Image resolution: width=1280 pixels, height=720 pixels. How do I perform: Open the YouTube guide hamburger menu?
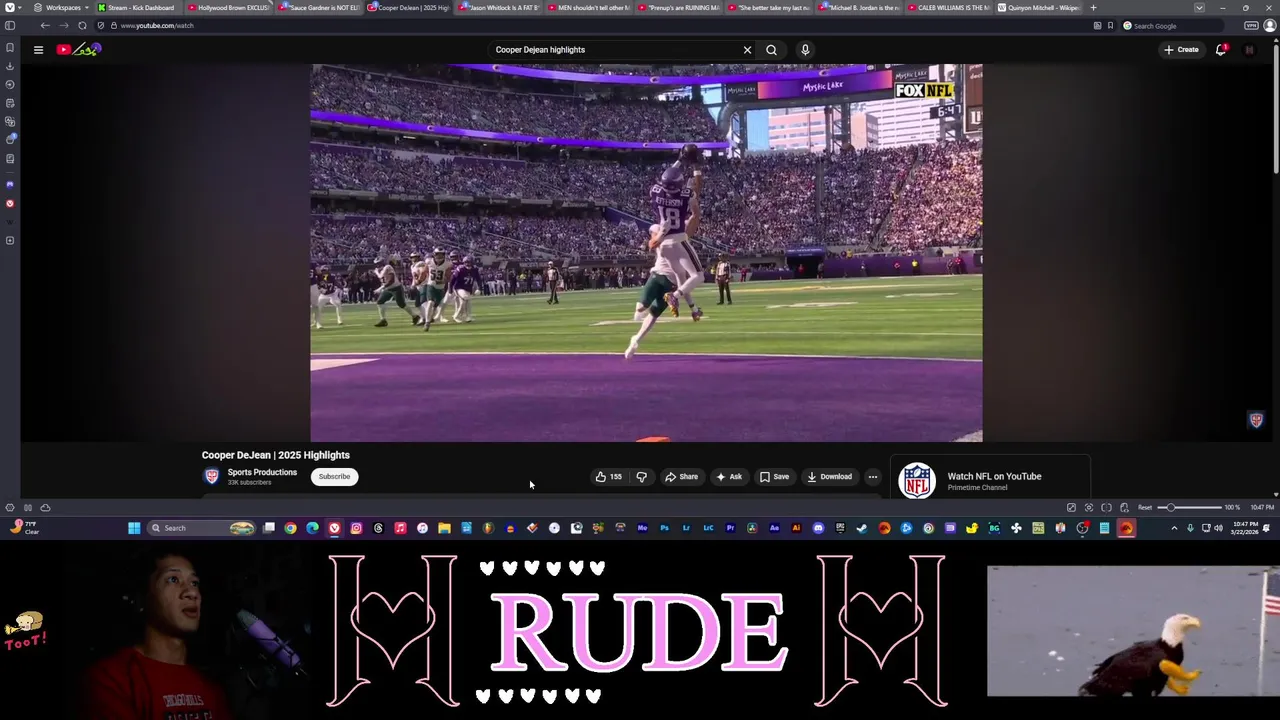[38, 49]
